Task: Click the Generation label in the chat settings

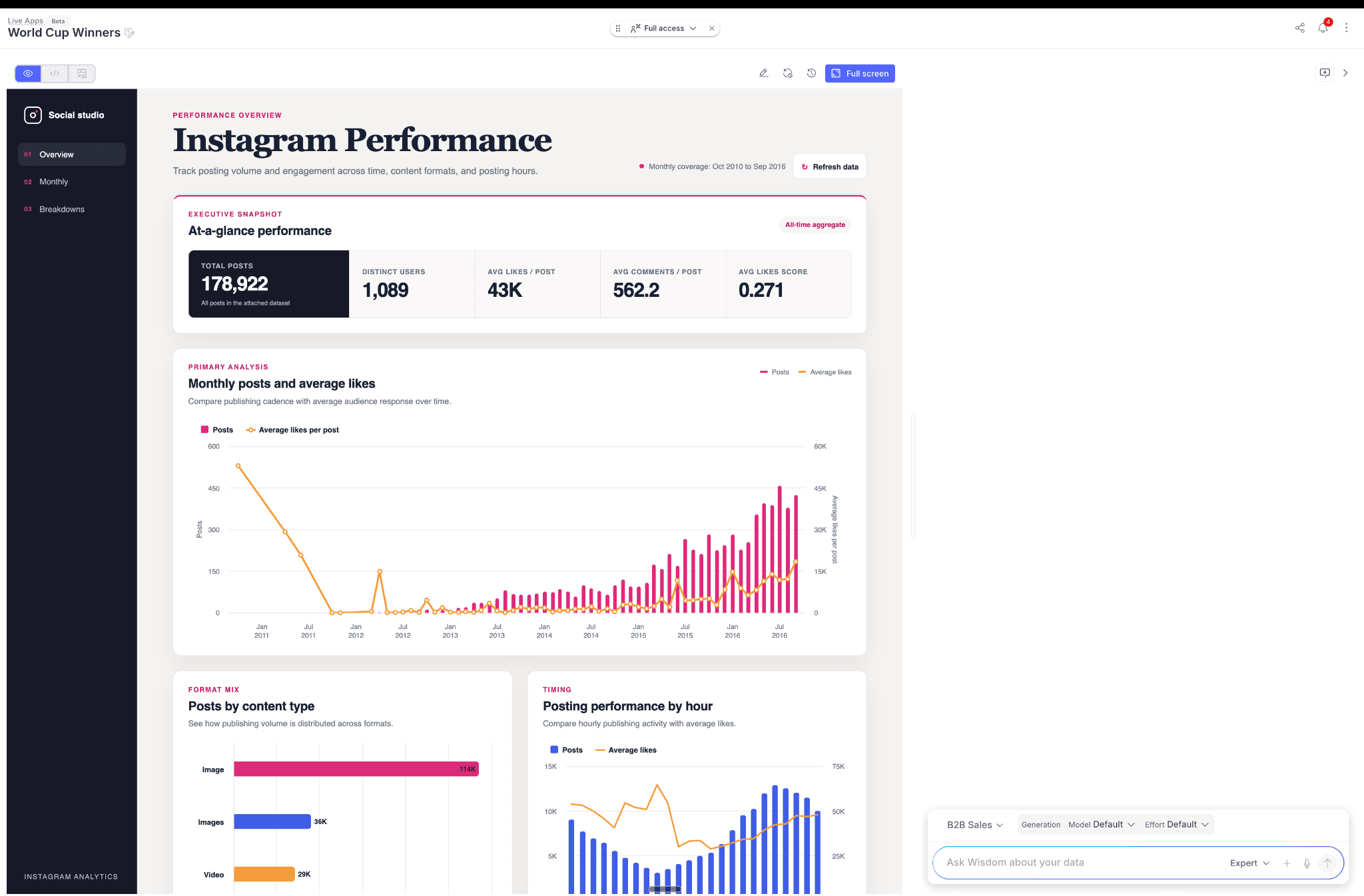Action: click(x=1041, y=825)
